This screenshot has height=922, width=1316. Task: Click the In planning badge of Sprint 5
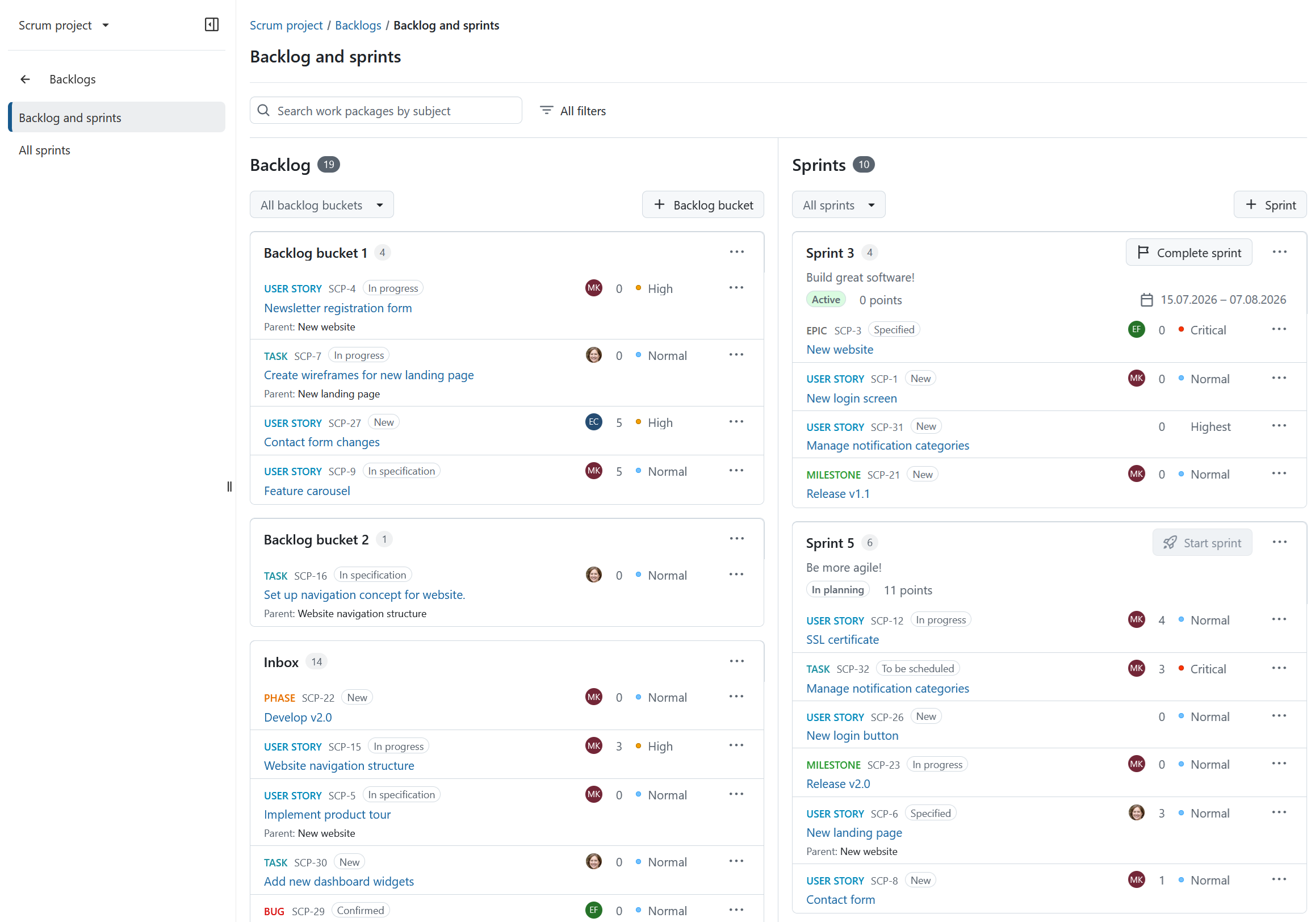tap(837, 589)
